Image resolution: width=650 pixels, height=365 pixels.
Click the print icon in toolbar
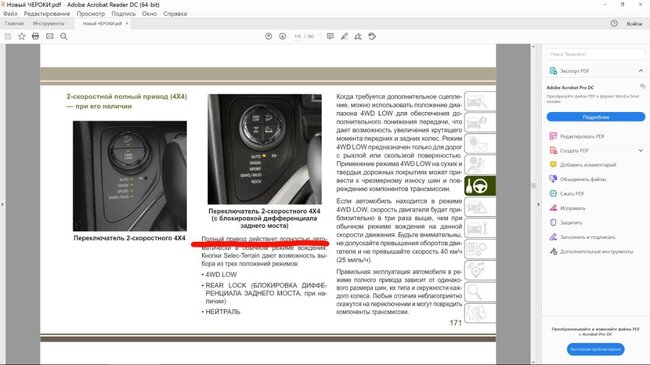click(36, 36)
